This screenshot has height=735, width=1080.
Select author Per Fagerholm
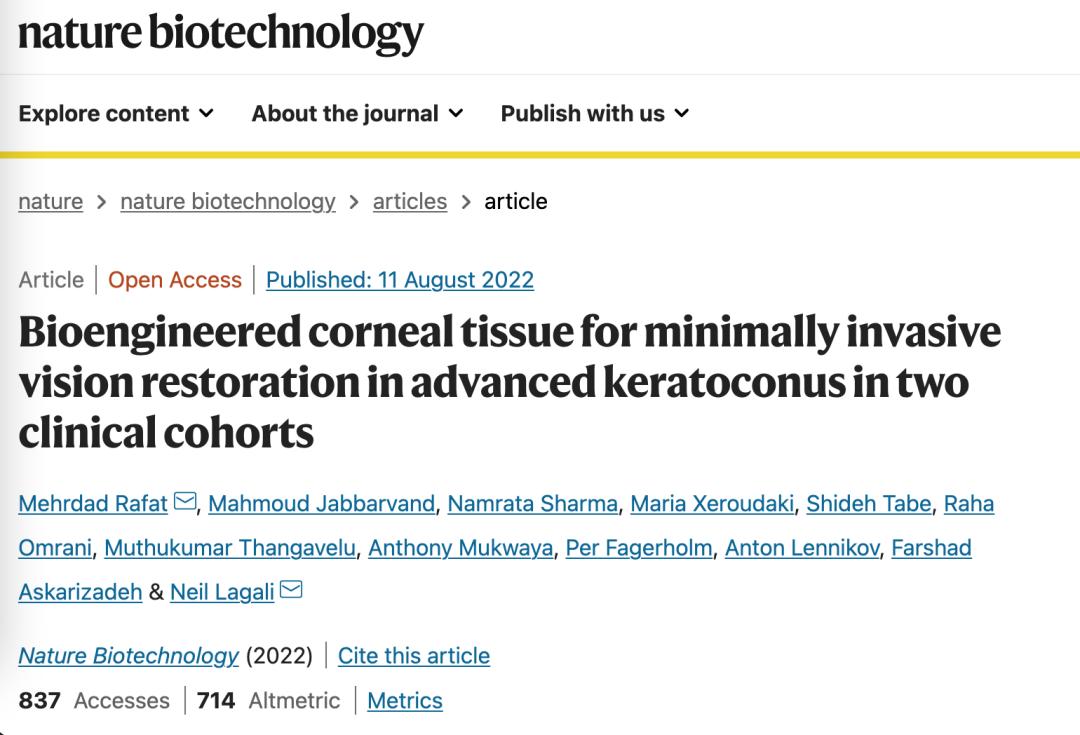[638, 548]
